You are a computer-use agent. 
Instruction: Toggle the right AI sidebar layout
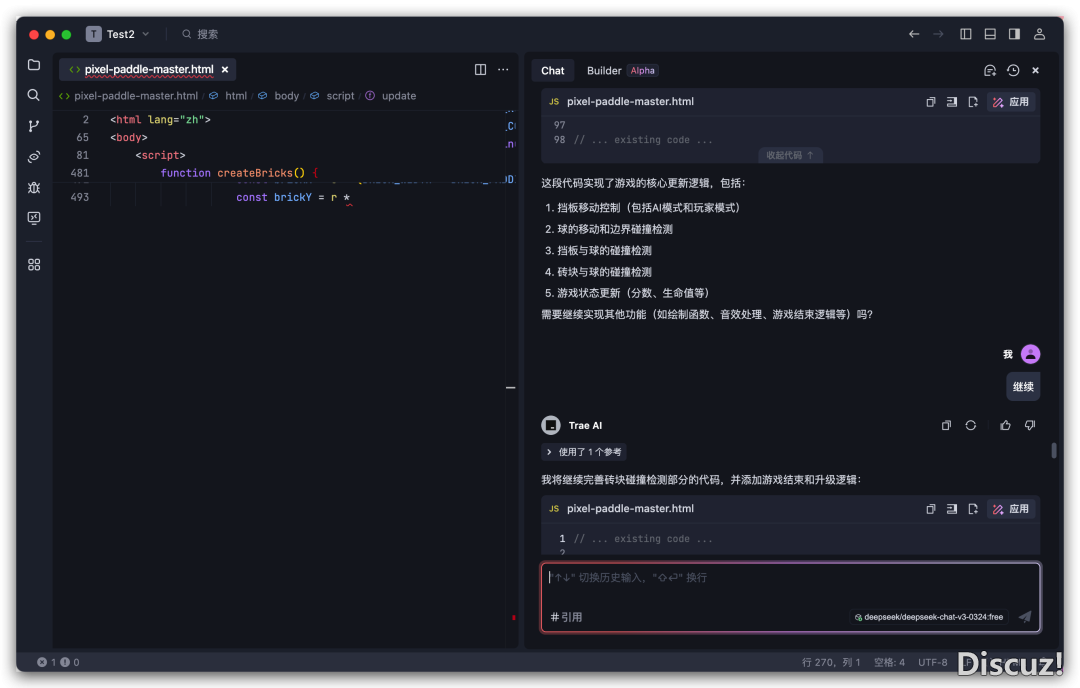(1014, 34)
